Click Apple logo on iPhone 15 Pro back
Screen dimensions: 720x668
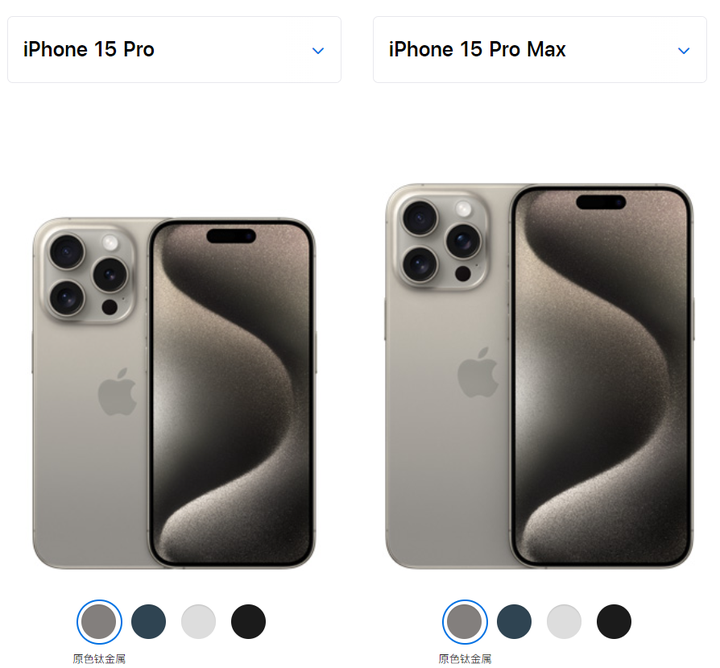118,391
